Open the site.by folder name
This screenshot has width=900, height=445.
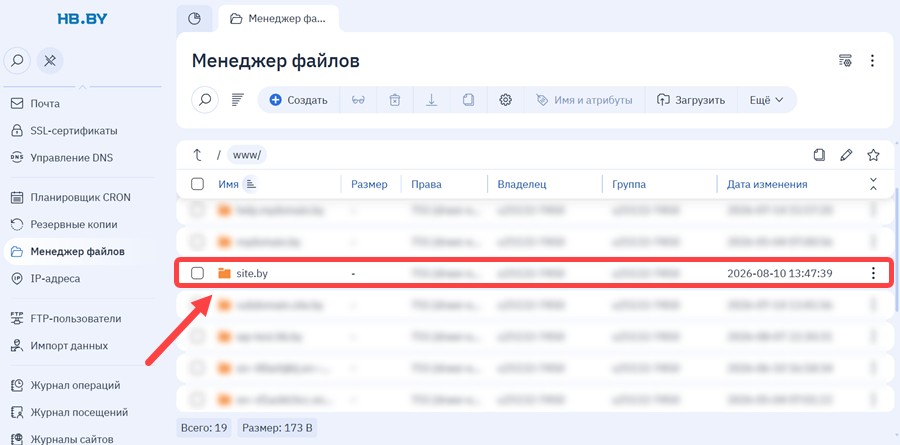252,273
